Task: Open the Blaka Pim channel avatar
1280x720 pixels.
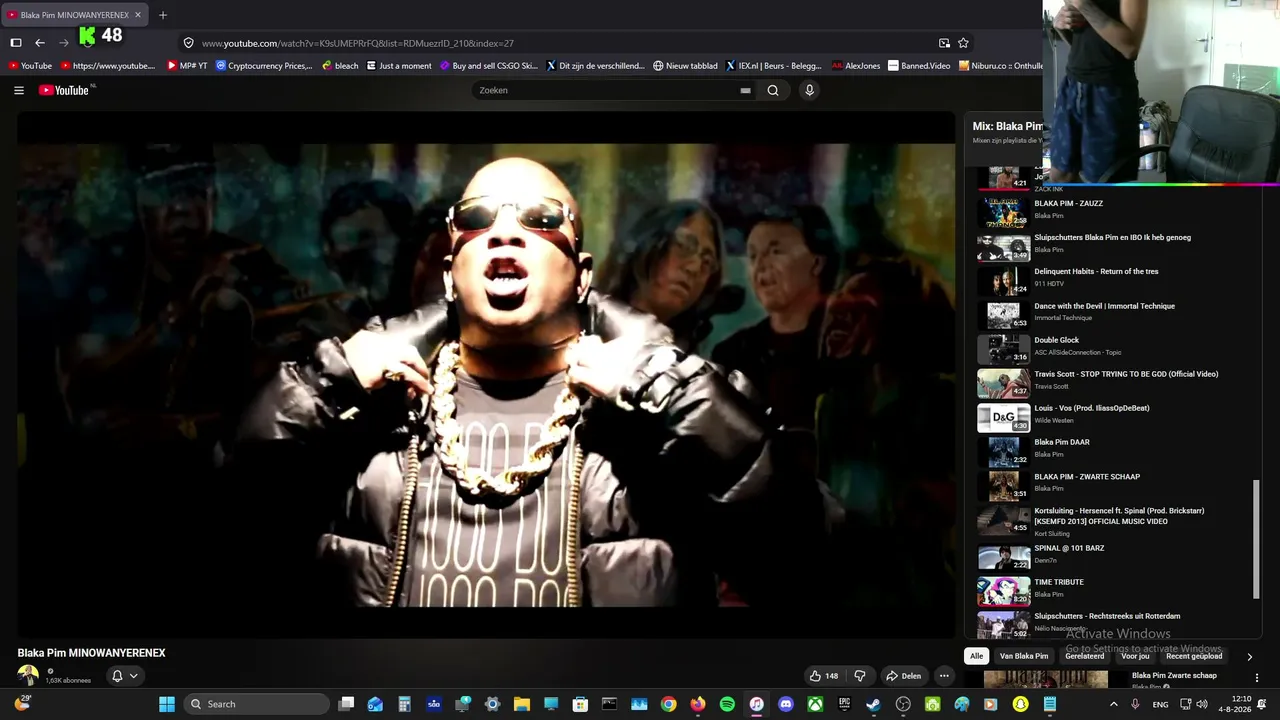Action: (x=28, y=676)
